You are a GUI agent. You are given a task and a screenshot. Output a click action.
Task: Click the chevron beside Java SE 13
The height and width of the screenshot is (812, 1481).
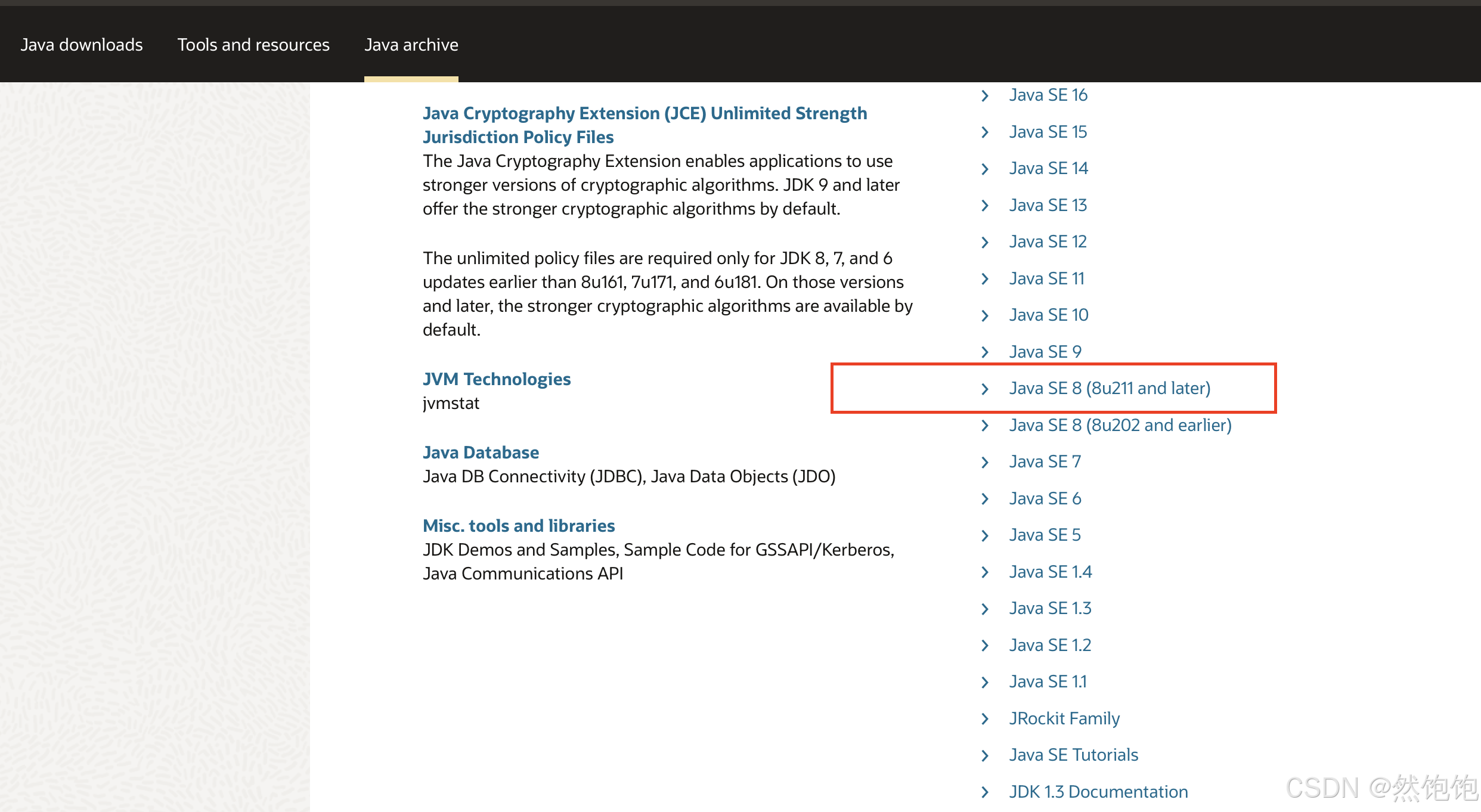[985, 206]
